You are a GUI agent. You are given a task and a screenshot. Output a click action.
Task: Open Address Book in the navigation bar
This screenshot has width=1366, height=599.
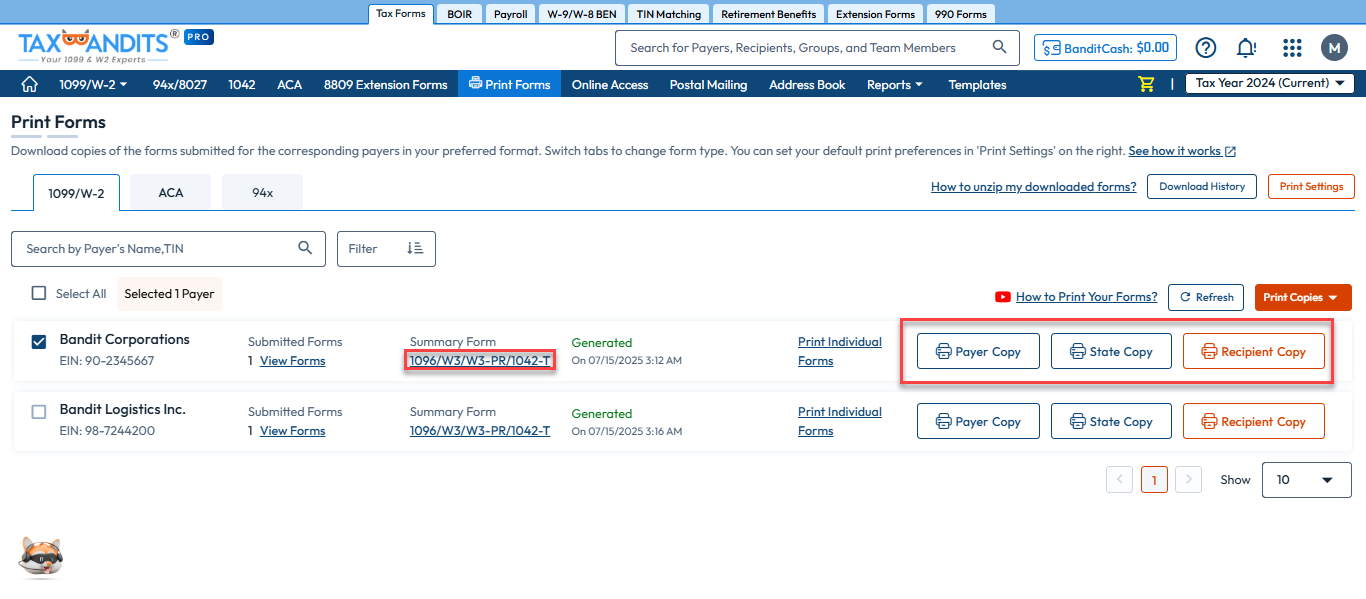(807, 84)
